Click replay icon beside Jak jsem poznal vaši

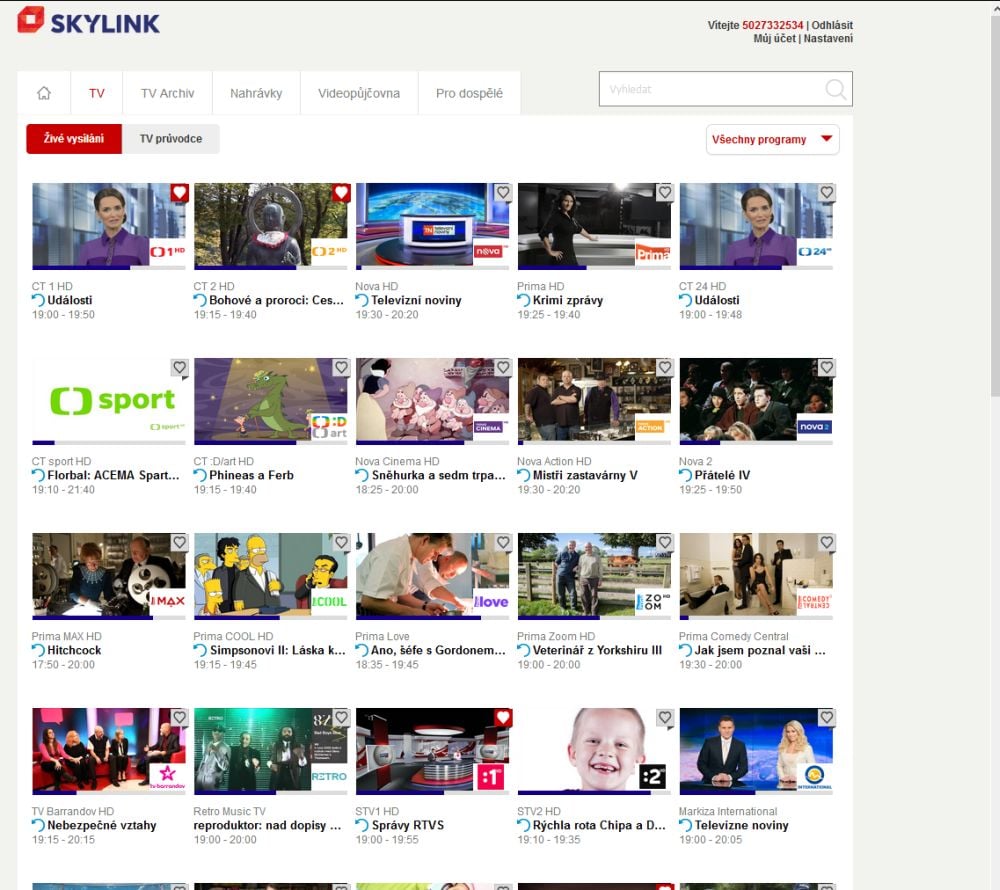click(x=686, y=650)
